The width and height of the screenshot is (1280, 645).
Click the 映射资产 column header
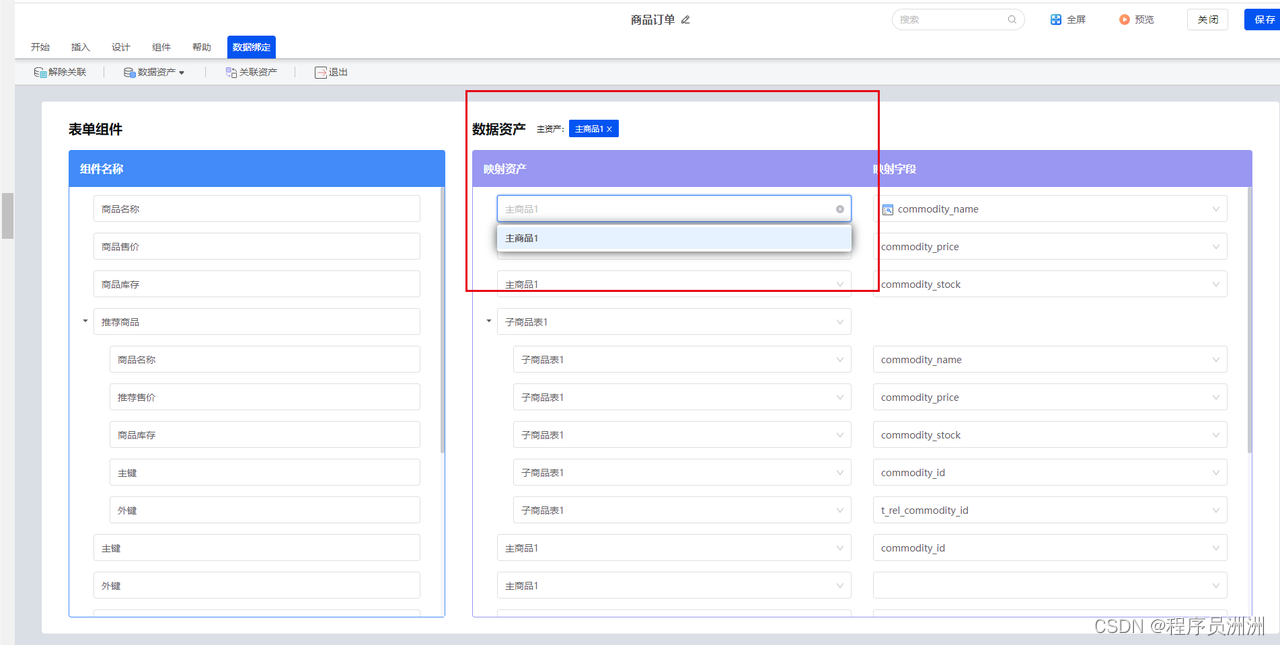click(505, 169)
